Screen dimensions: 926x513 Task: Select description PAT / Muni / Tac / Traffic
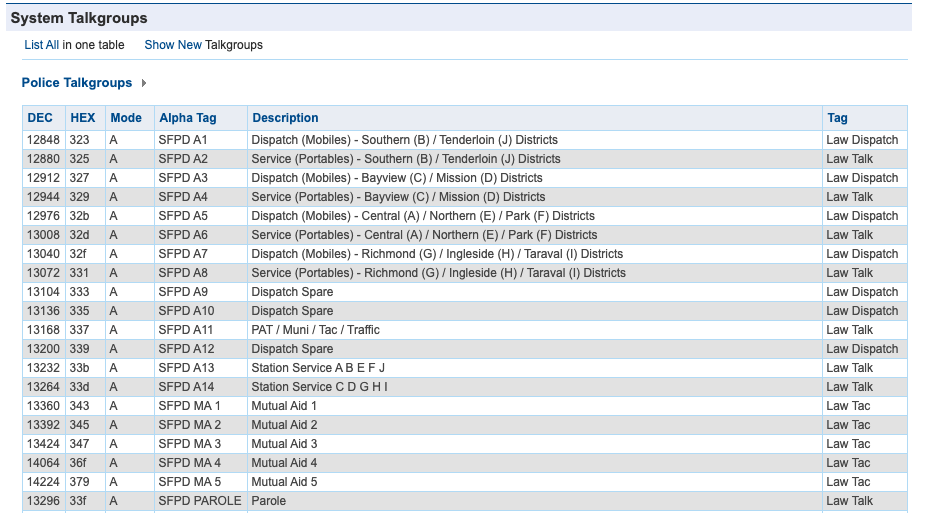pyautogui.click(x=315, y=329)
